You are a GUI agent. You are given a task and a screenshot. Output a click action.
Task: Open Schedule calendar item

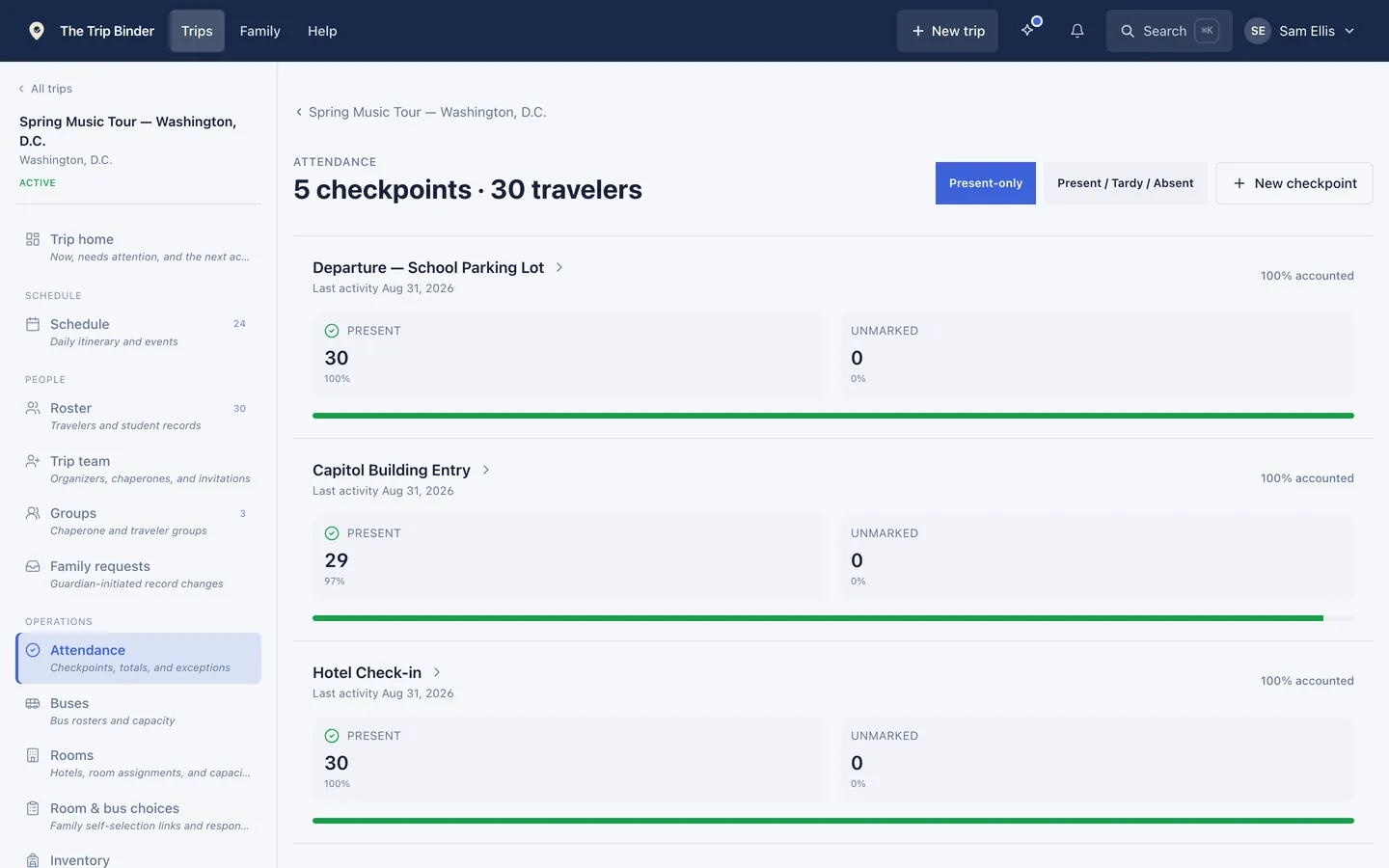(x=139, y=333)
